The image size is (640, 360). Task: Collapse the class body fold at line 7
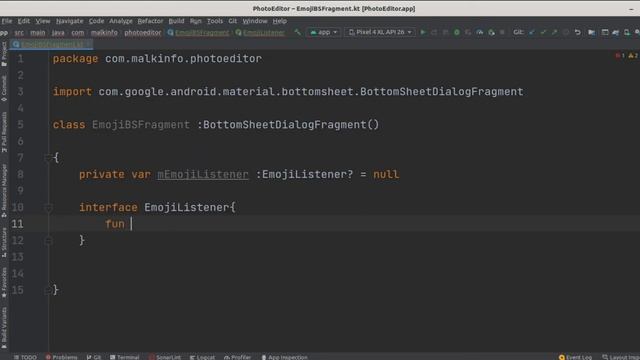pyautogui.click(x=48, y=158)
